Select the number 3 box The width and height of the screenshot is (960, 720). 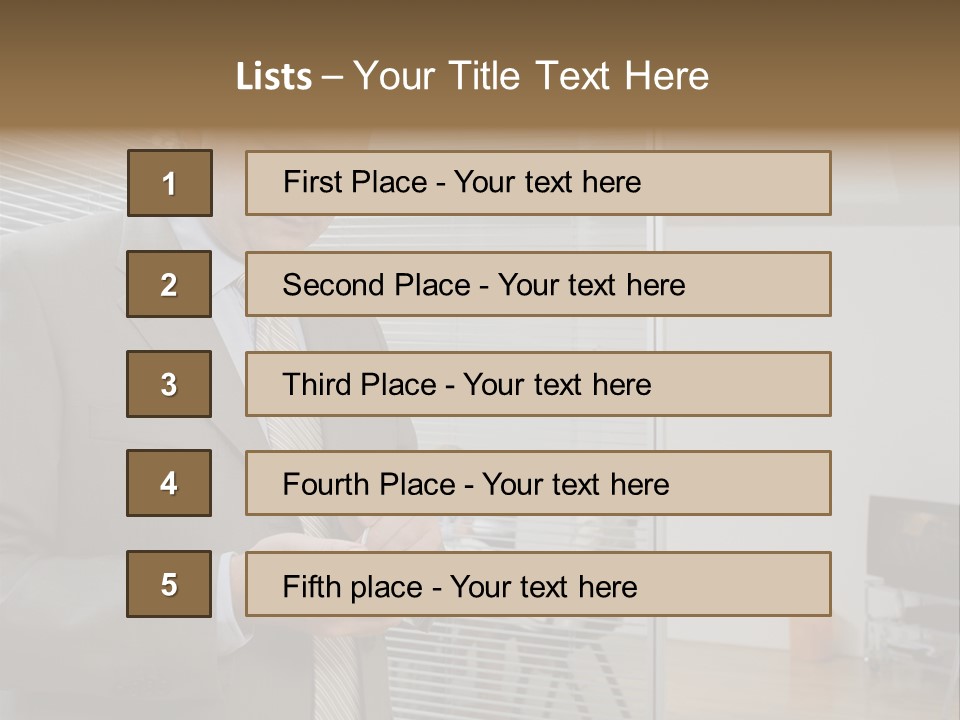pyautogui.click(x=169, y=384)
